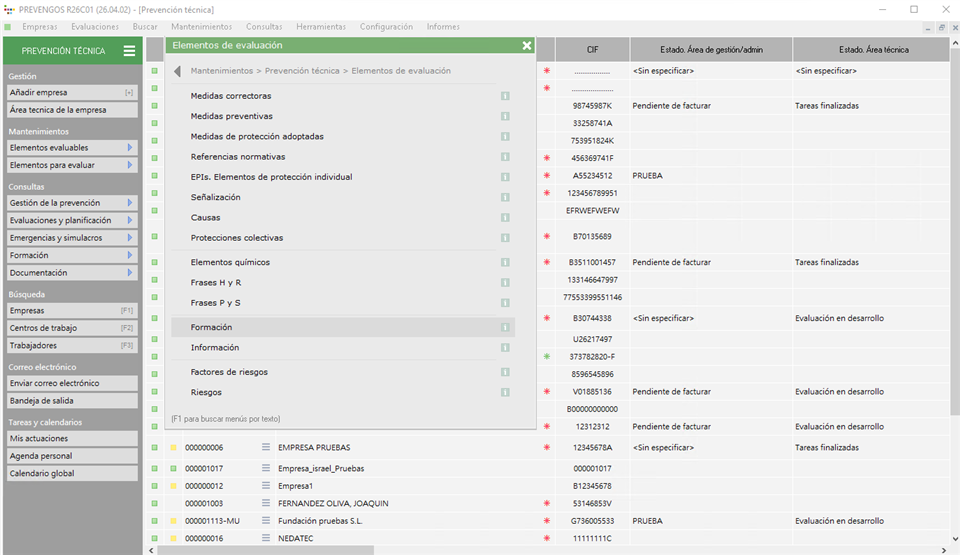Click info icon beside Señalización
The width and height of the screenshot is (960, 555).
tap(505, 198)
